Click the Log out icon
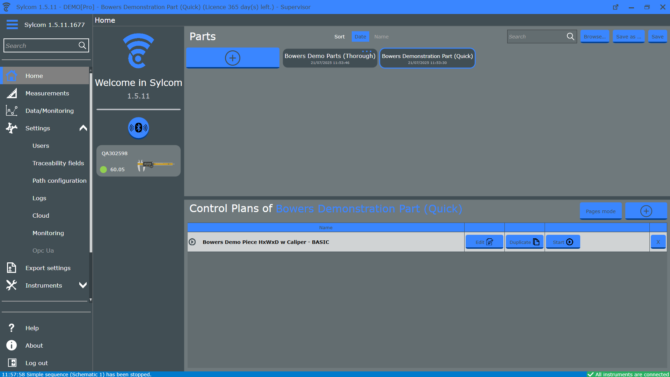The width and height of the screenshot is (670, 377). point(12,363)
